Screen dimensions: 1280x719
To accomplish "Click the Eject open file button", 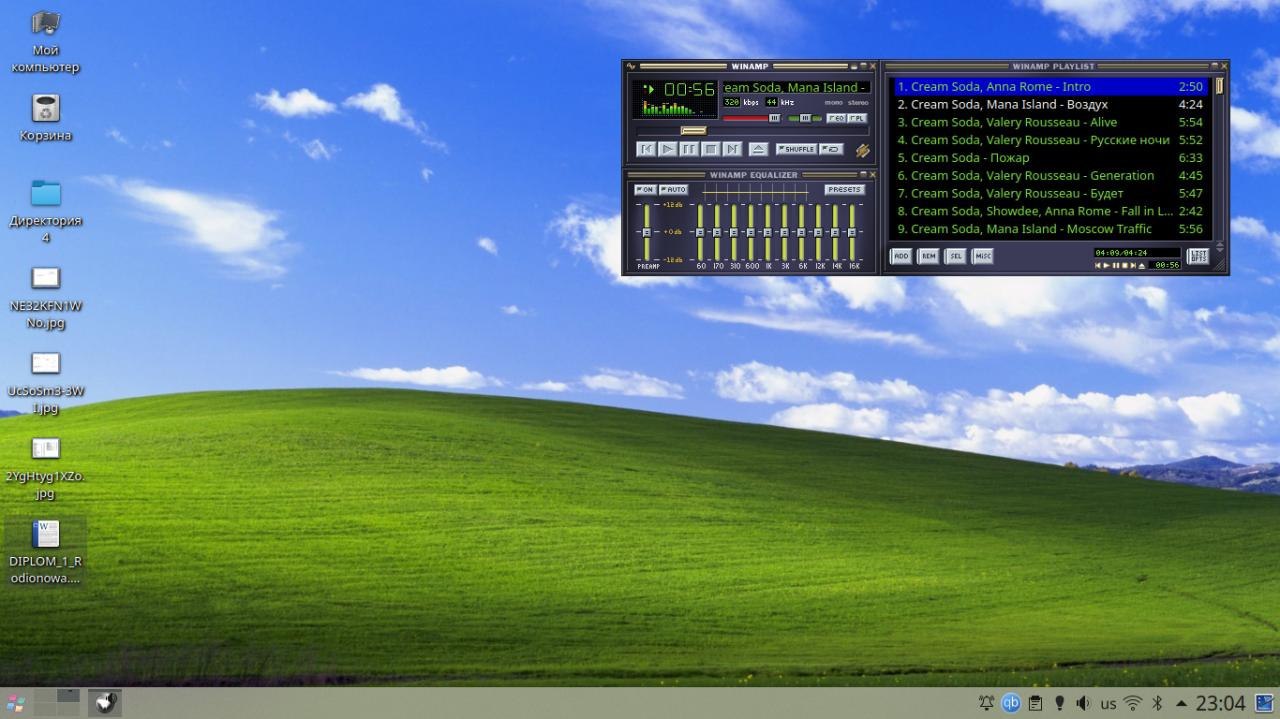I will (x=758, y=149).
